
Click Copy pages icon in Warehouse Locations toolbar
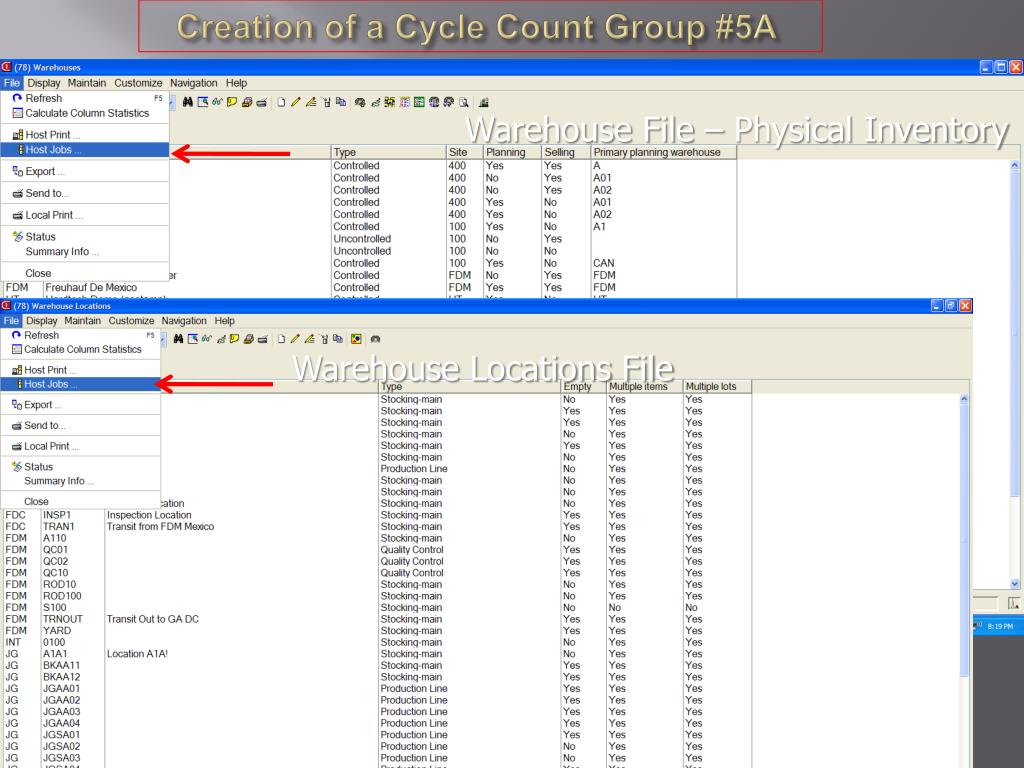(338, 339)
